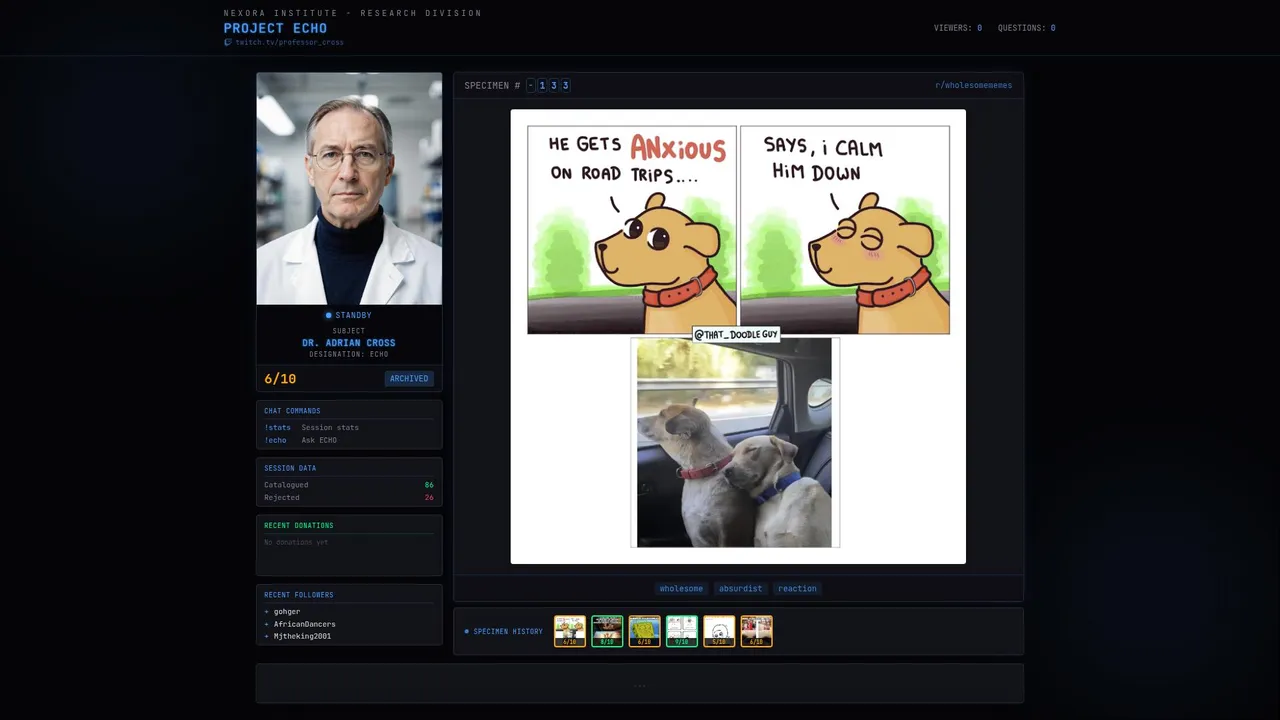Open the 9/10 comic history thumbnail
Screen dimensions: 1280x720
[x=682, y=631]
